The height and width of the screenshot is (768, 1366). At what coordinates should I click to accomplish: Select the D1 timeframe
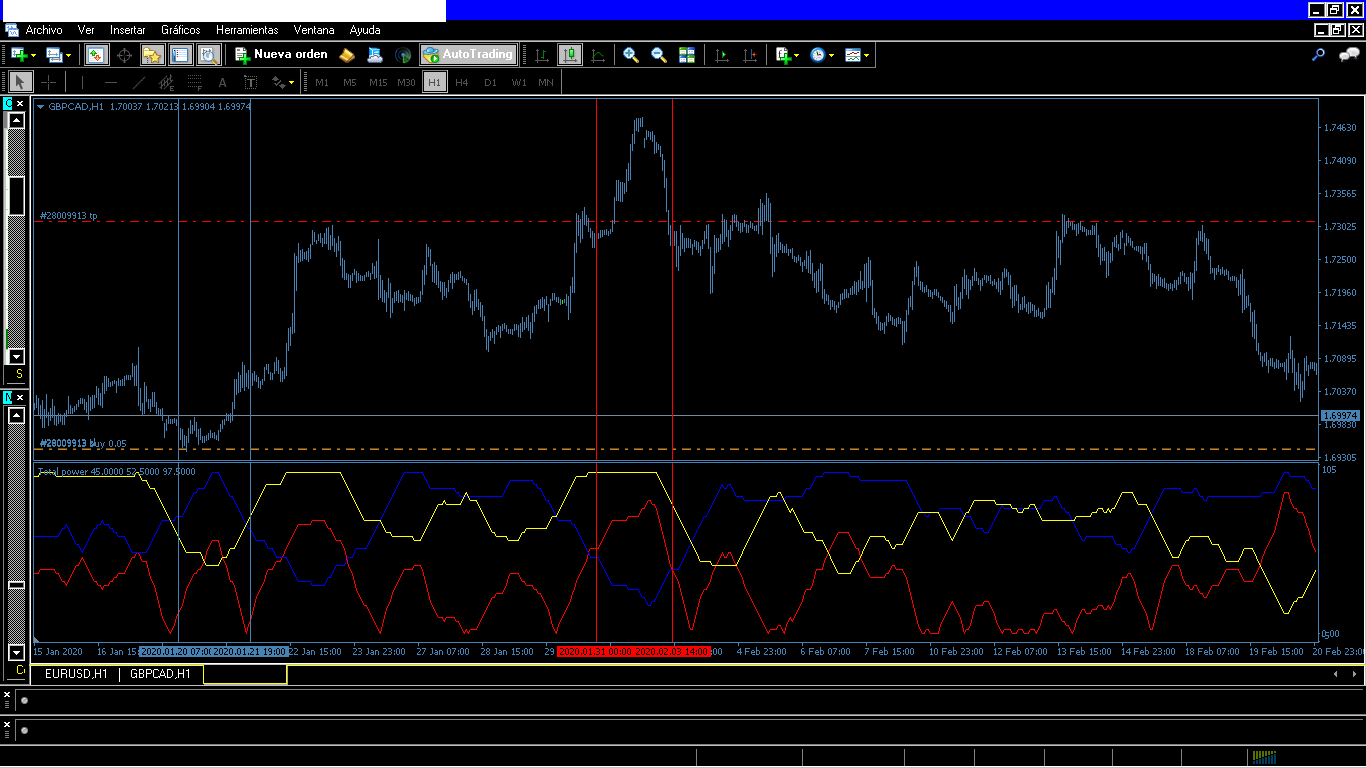point(490,82)
